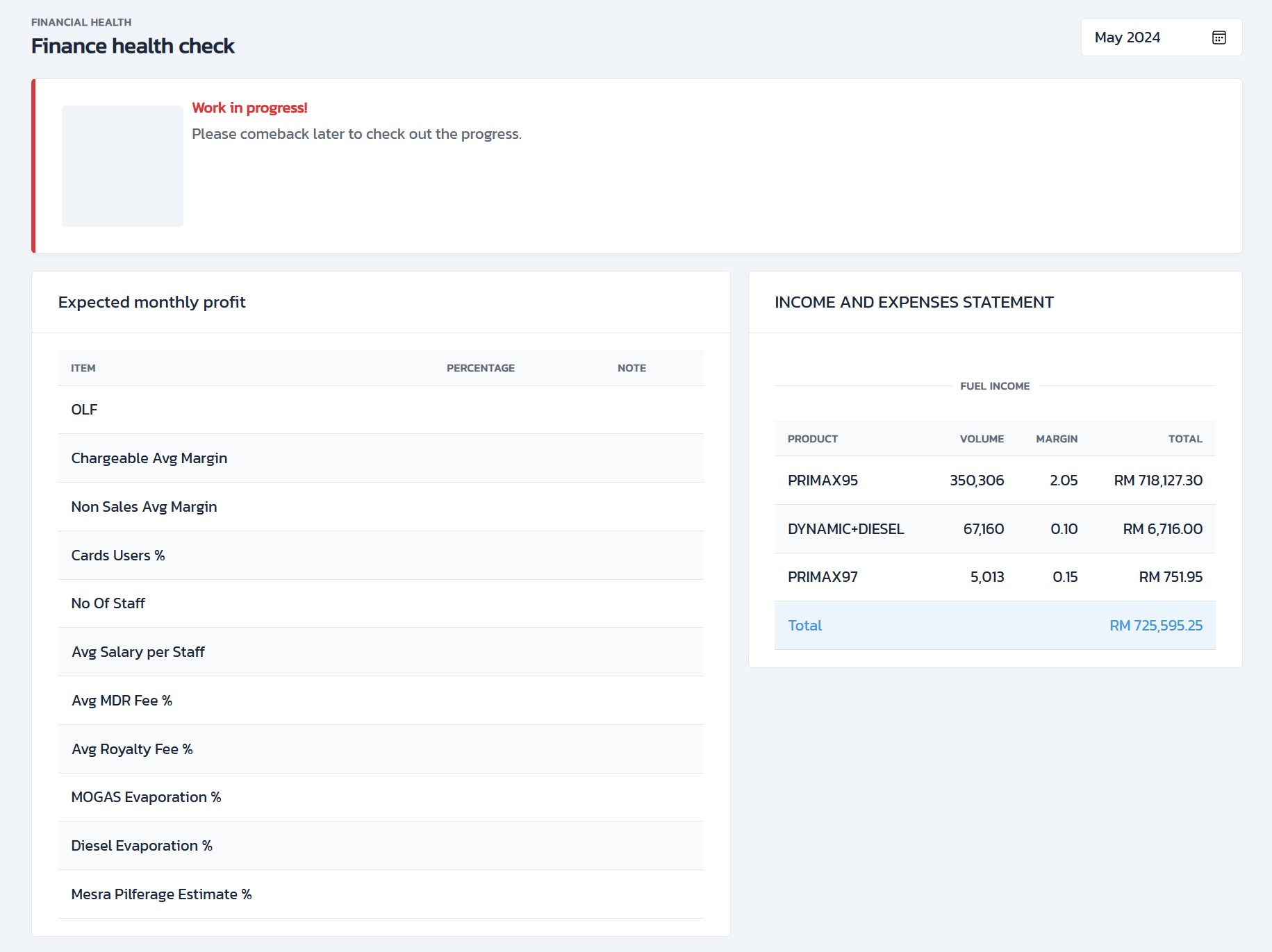The width and height of the screenshot is (1272, 952).
Task: Click the Avg MDR Fee % item
Action: tap(122, 701)
